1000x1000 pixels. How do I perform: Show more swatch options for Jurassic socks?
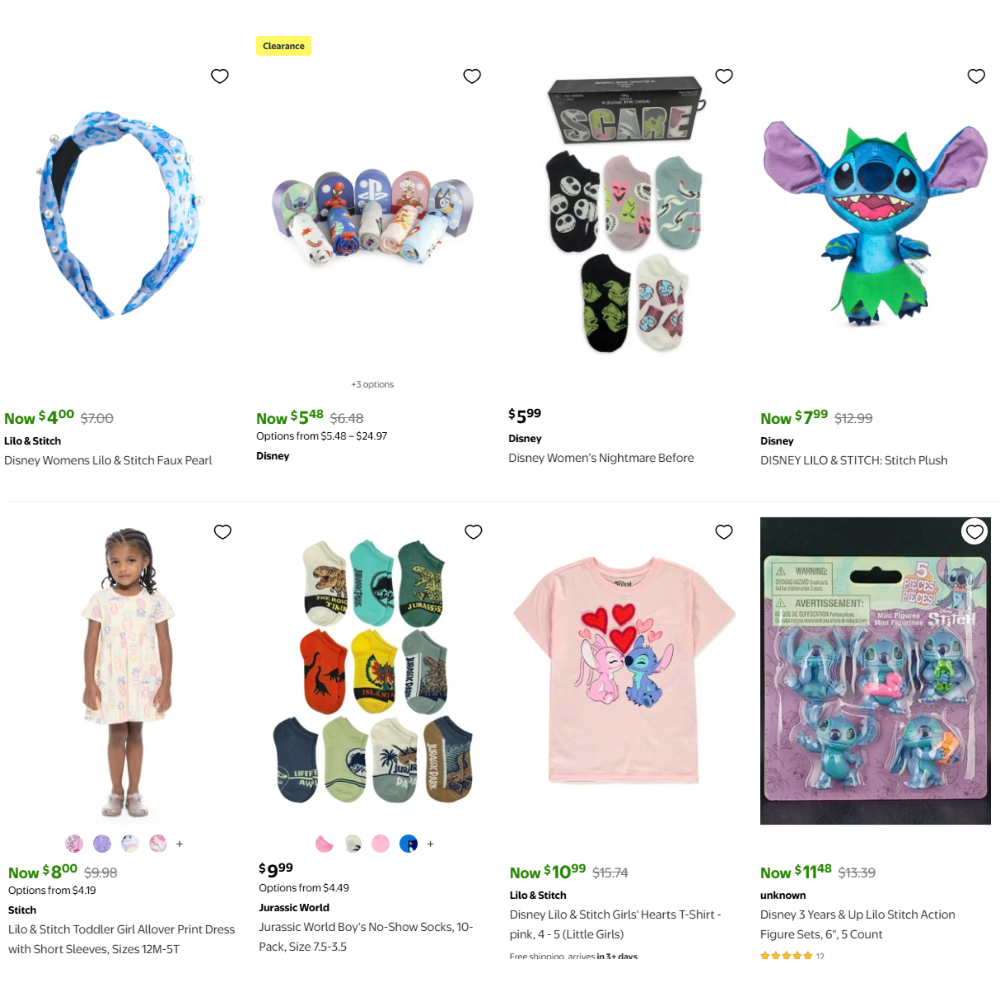point(430,844)
